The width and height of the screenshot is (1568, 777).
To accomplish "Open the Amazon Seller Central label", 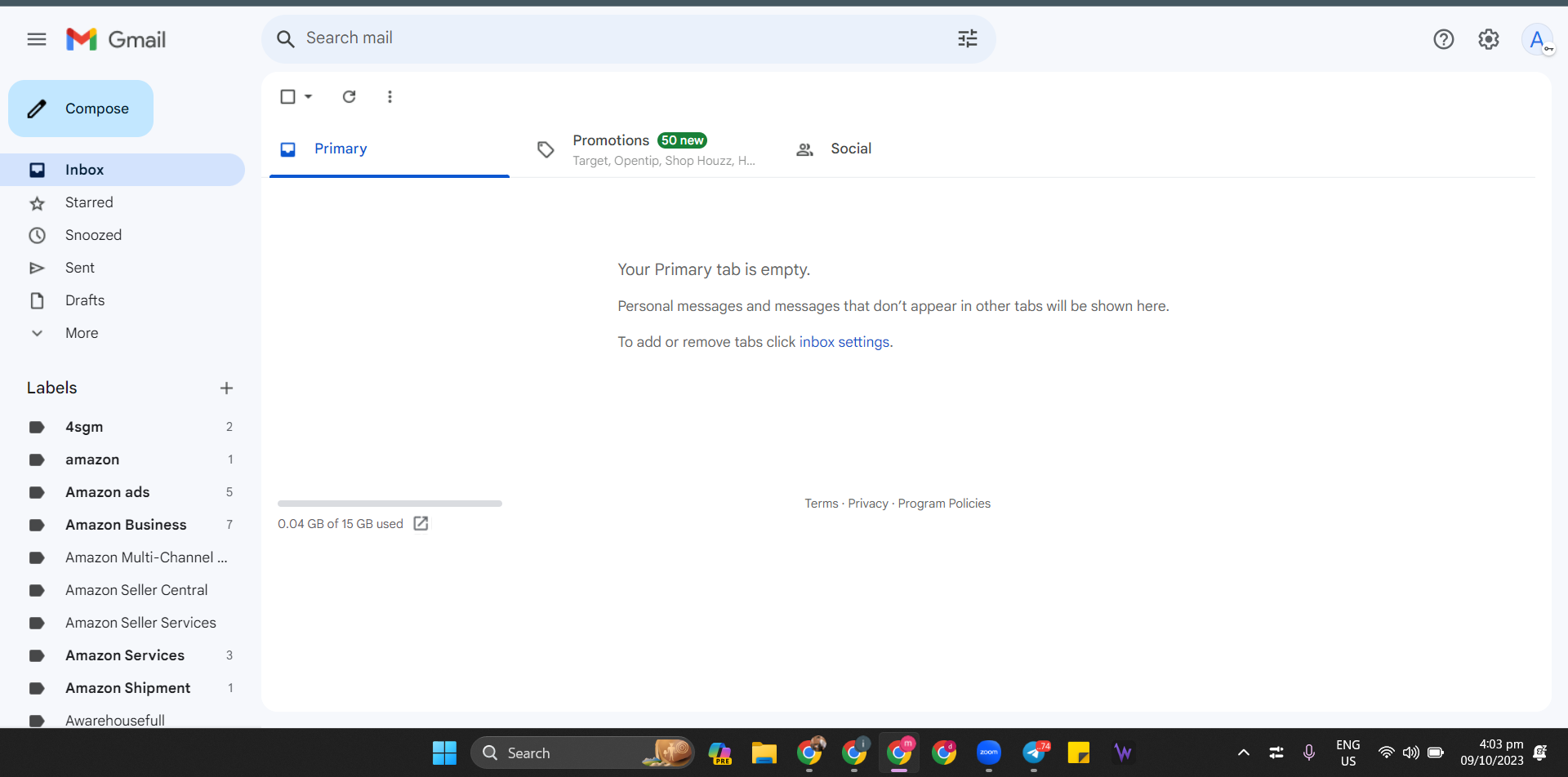I will coord(122,590).
